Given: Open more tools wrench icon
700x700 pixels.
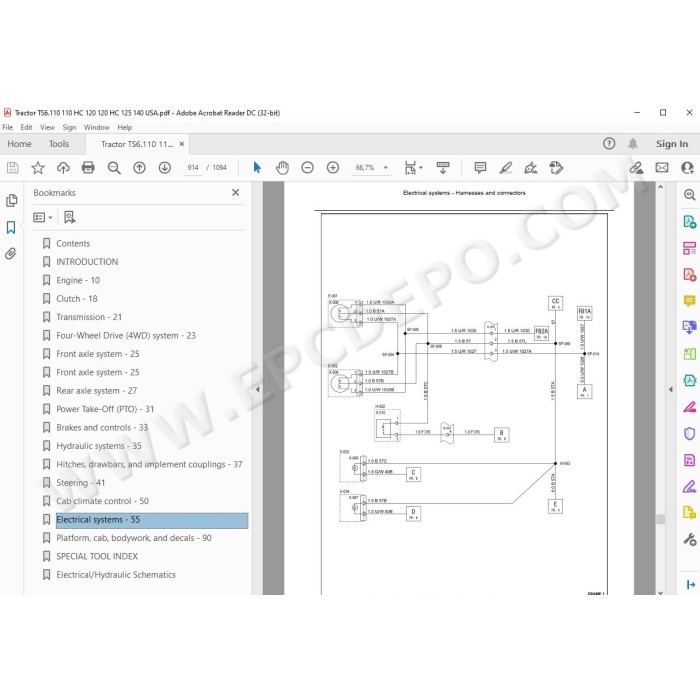Looking at the screenshot, I should 690,539.
